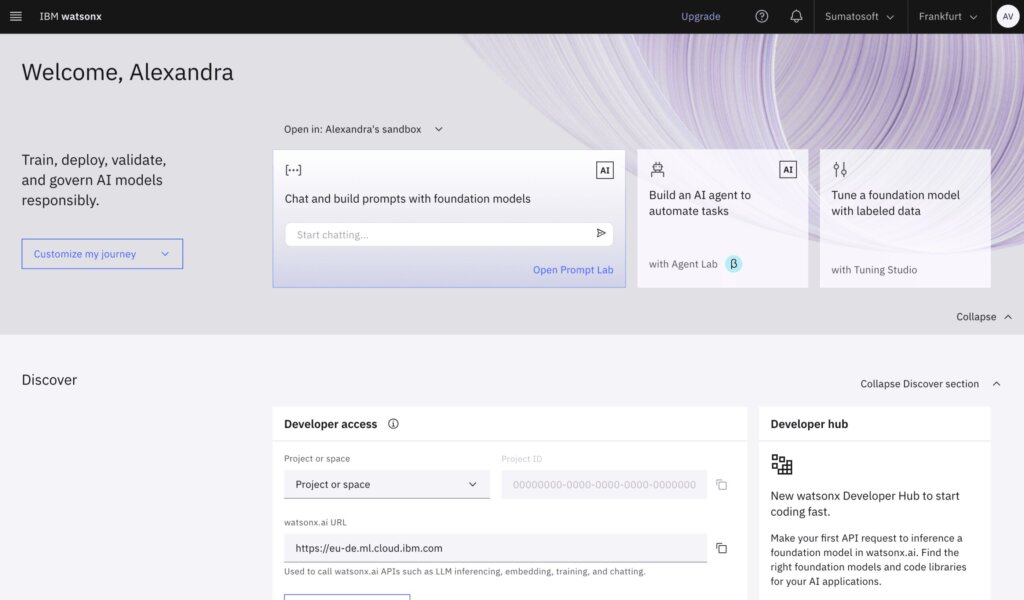
Task: Click the IBM watsonx logo text
Action: [x=71, y=16]
